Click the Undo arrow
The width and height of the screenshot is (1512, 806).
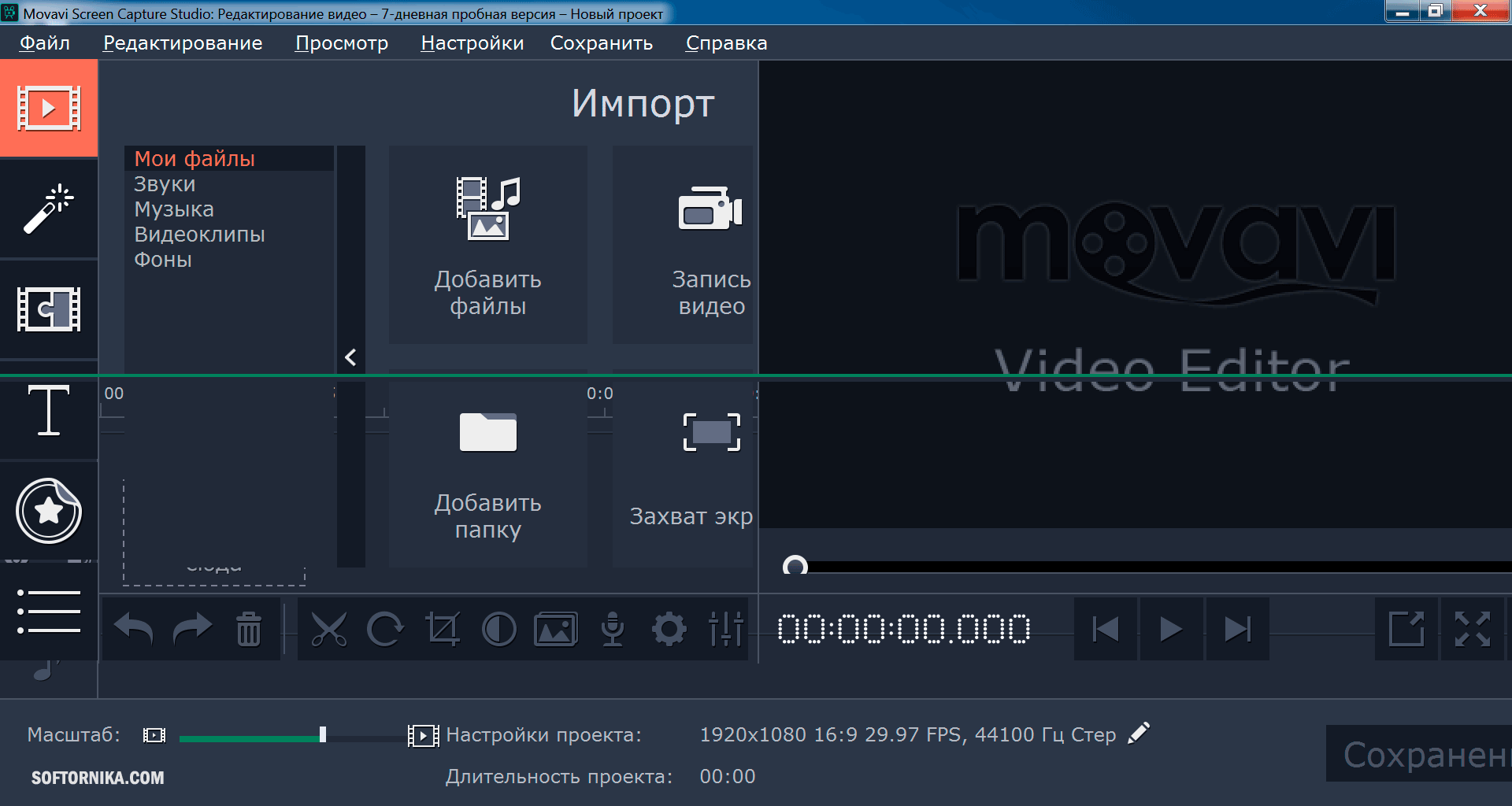point(133,629)
